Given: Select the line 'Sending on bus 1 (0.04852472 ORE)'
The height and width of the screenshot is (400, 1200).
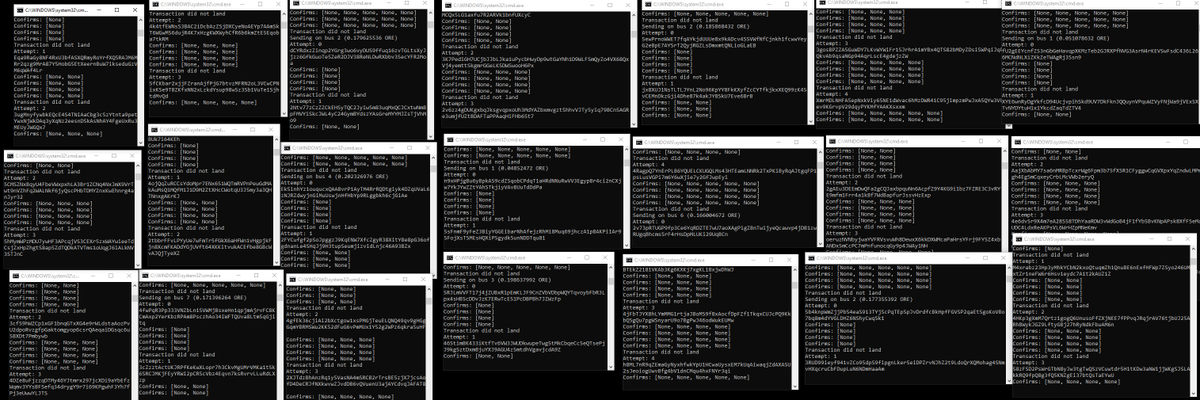Looking at the screenshot, I should [496, 168].
